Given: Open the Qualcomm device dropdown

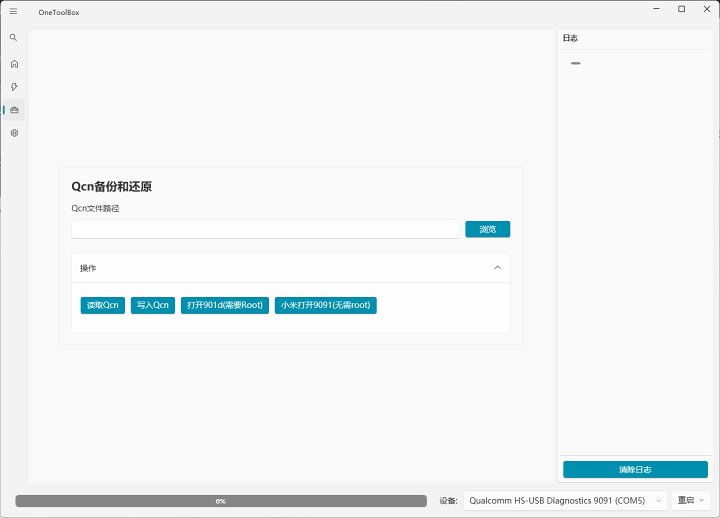Looking at the screenshot, I should click(x=565, y=500).
